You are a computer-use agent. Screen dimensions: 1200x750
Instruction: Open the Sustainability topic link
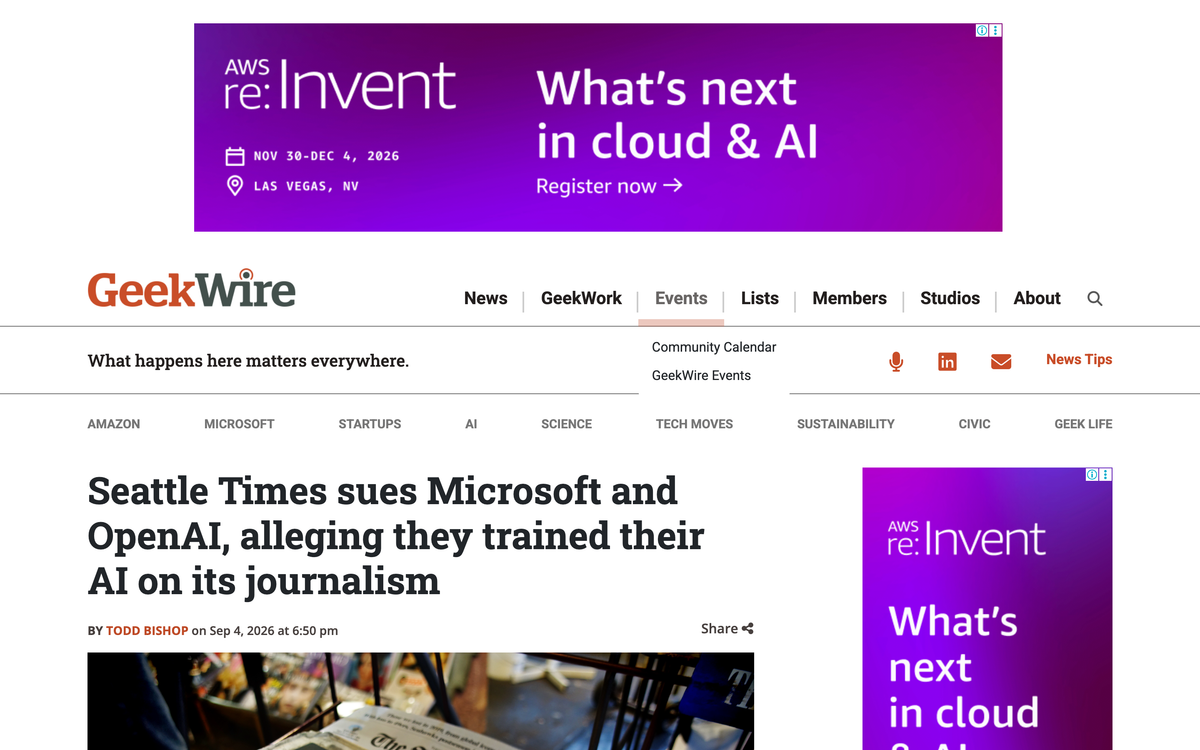point(846,424)
